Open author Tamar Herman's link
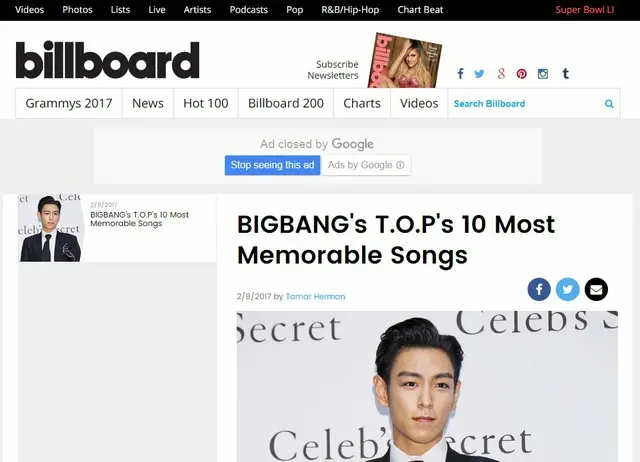Viewport: 640px width, 462px height. 316,296
